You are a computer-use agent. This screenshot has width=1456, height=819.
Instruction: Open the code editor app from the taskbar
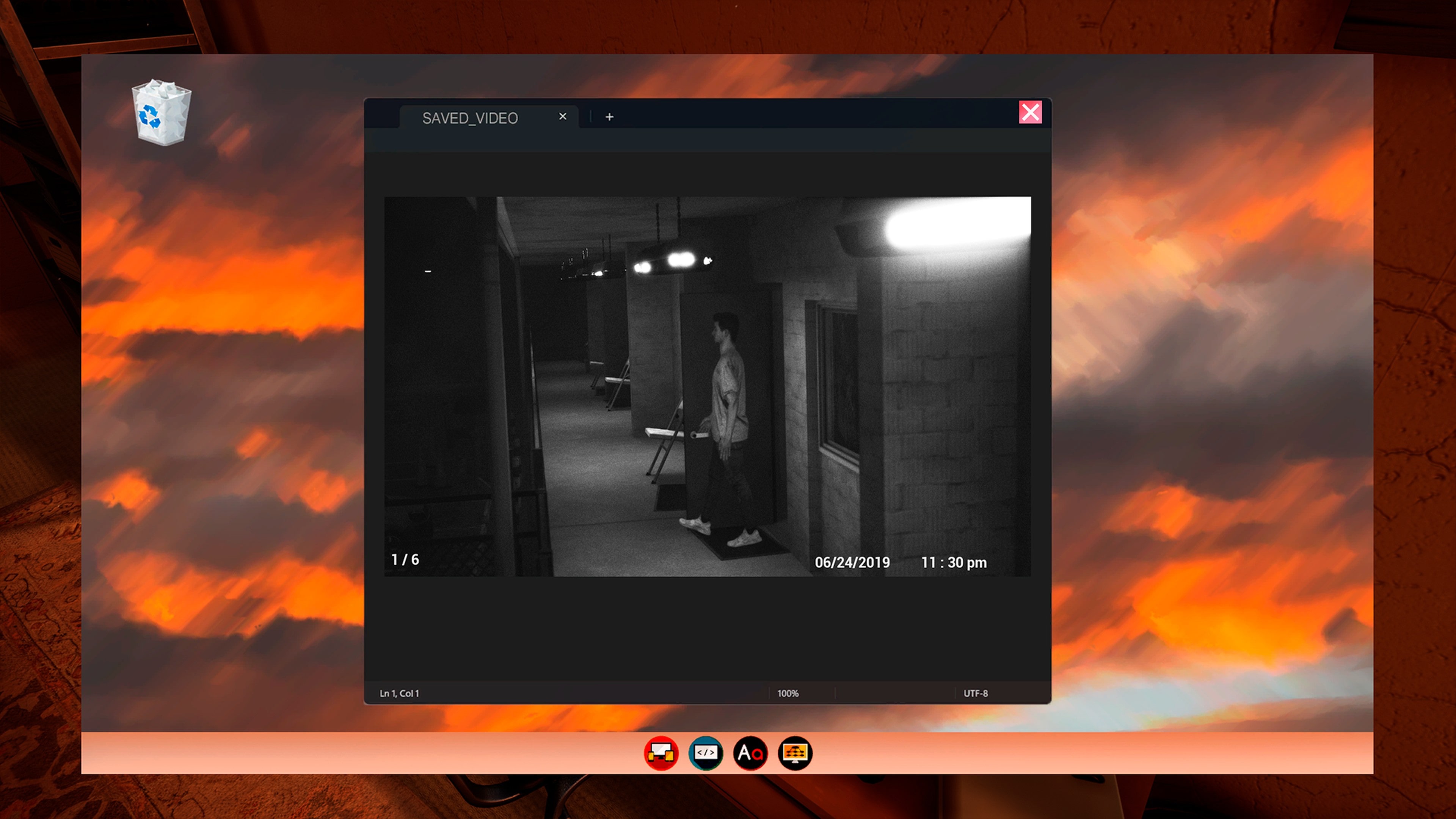[x=706, y=753]
